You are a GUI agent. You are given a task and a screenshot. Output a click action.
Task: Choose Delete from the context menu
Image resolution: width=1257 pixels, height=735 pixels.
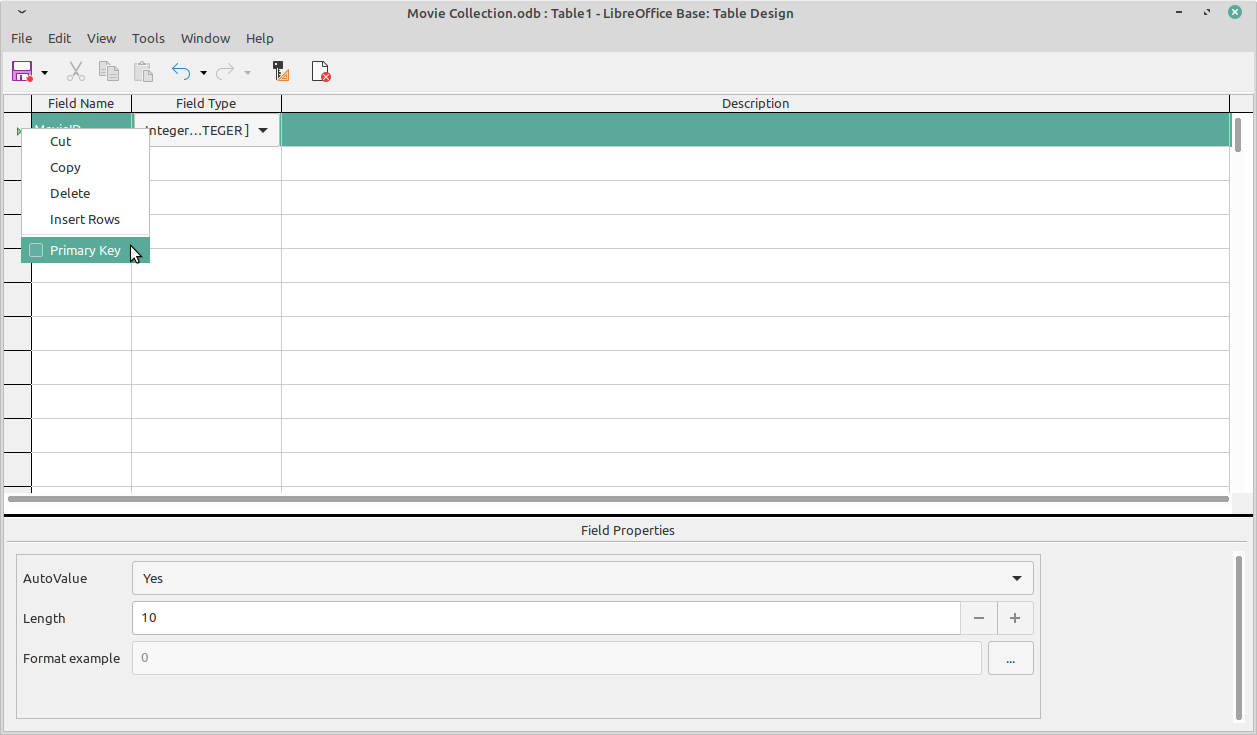point(69,193)
